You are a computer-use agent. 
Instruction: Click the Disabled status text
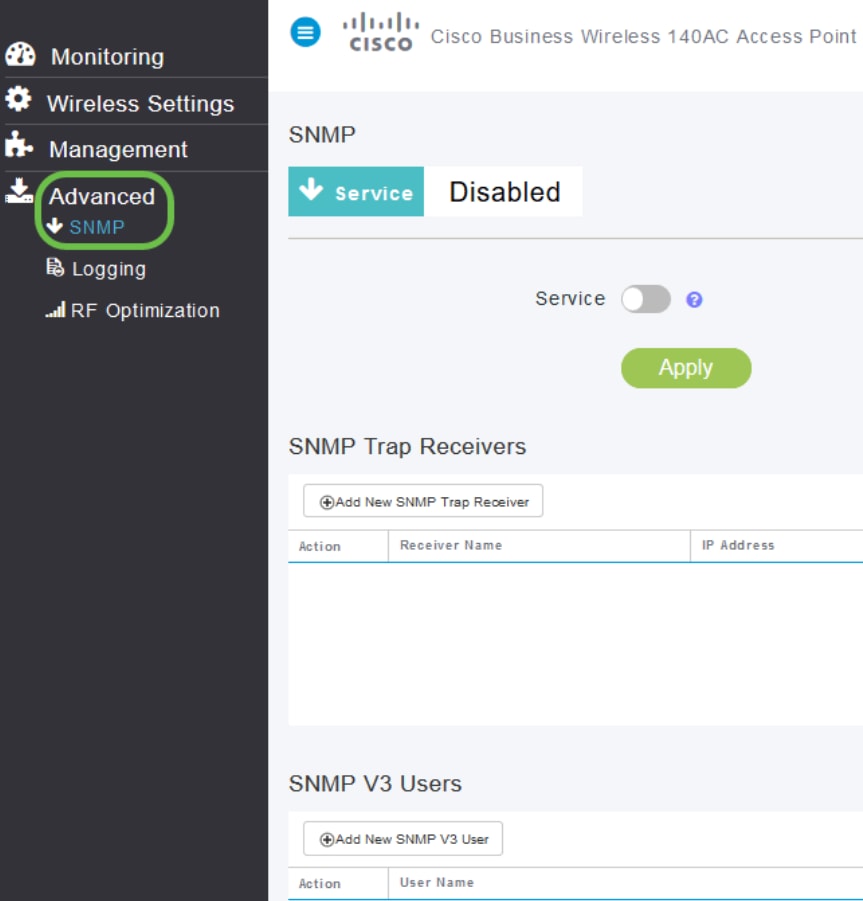pyautogui.click(x=504, y=192)
